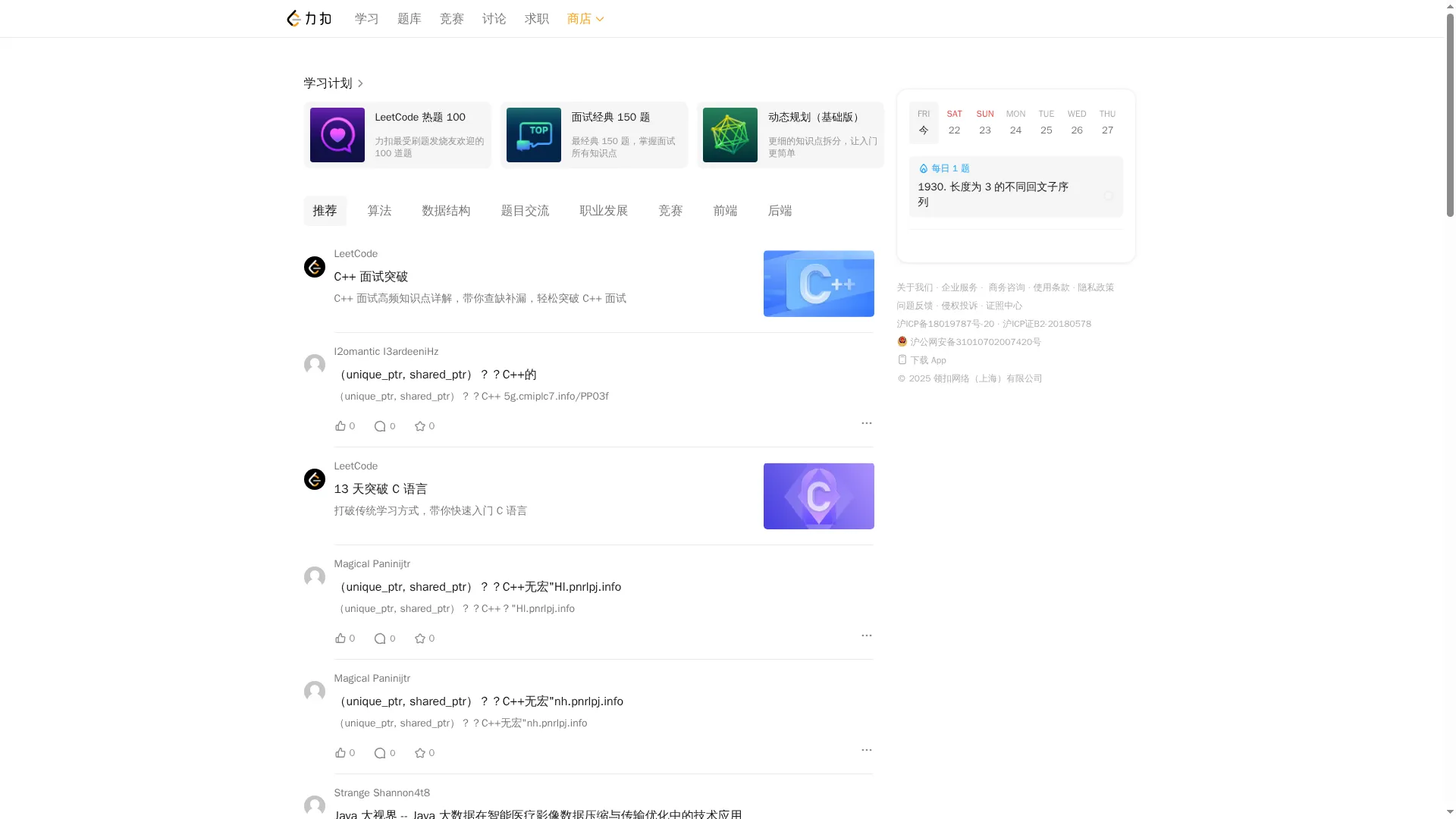Click the flame icon next to 每日 1 题
Viewport: 1456px width, 819px height.
[x=923, y=168]
